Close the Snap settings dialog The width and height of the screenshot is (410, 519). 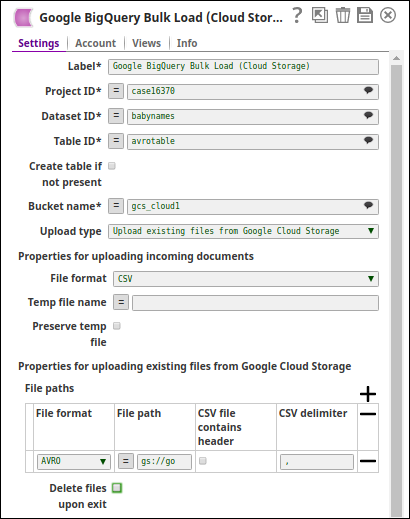pos(388,15)
